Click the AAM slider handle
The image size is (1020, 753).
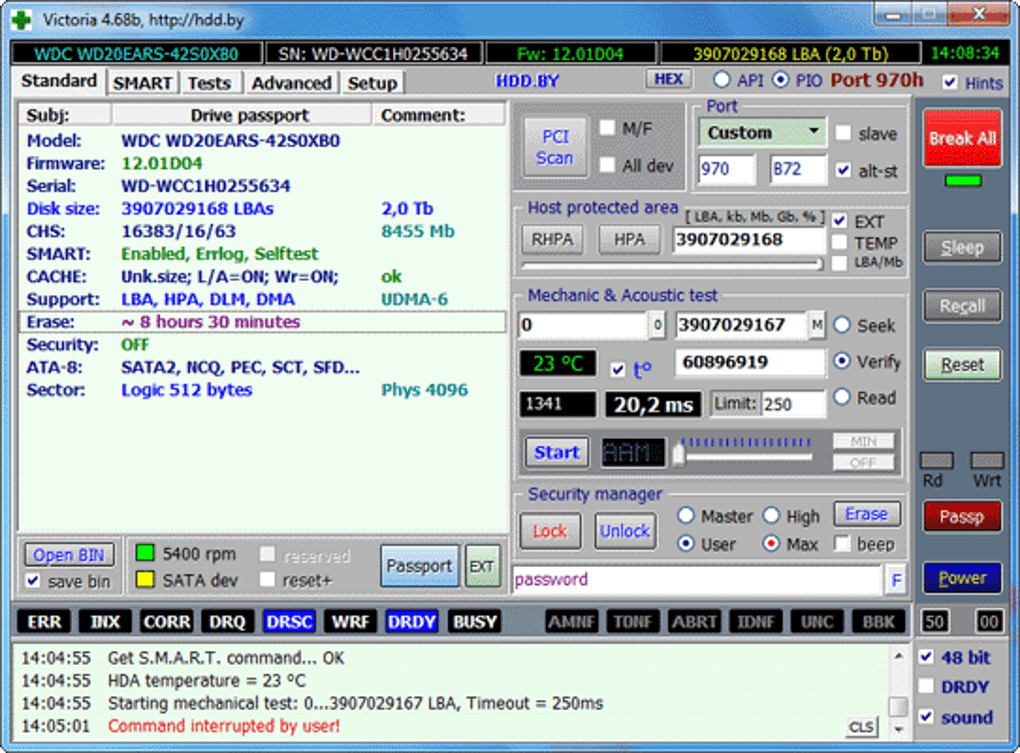(678, 452)
